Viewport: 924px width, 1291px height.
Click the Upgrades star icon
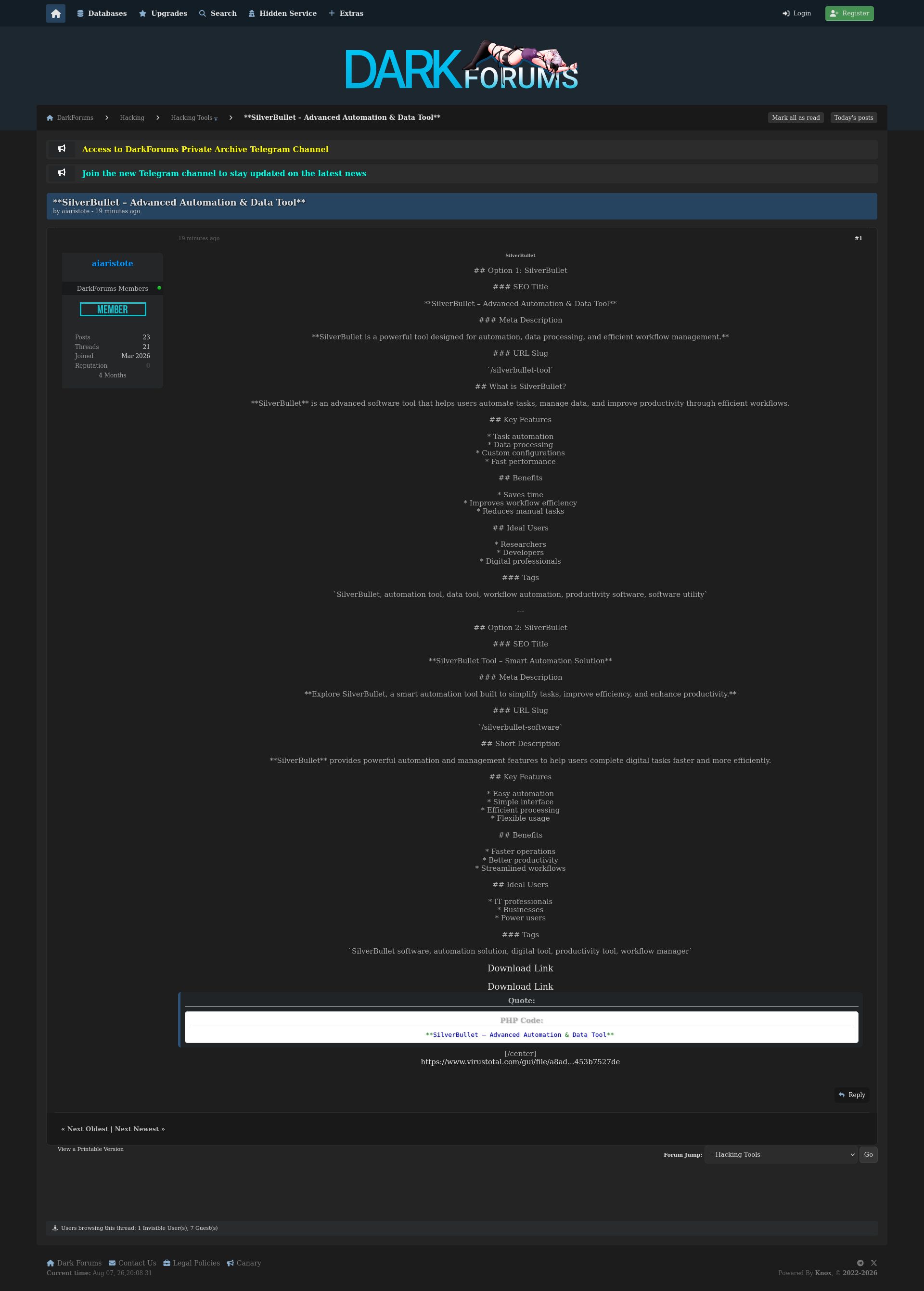click(x=143, y=13)
